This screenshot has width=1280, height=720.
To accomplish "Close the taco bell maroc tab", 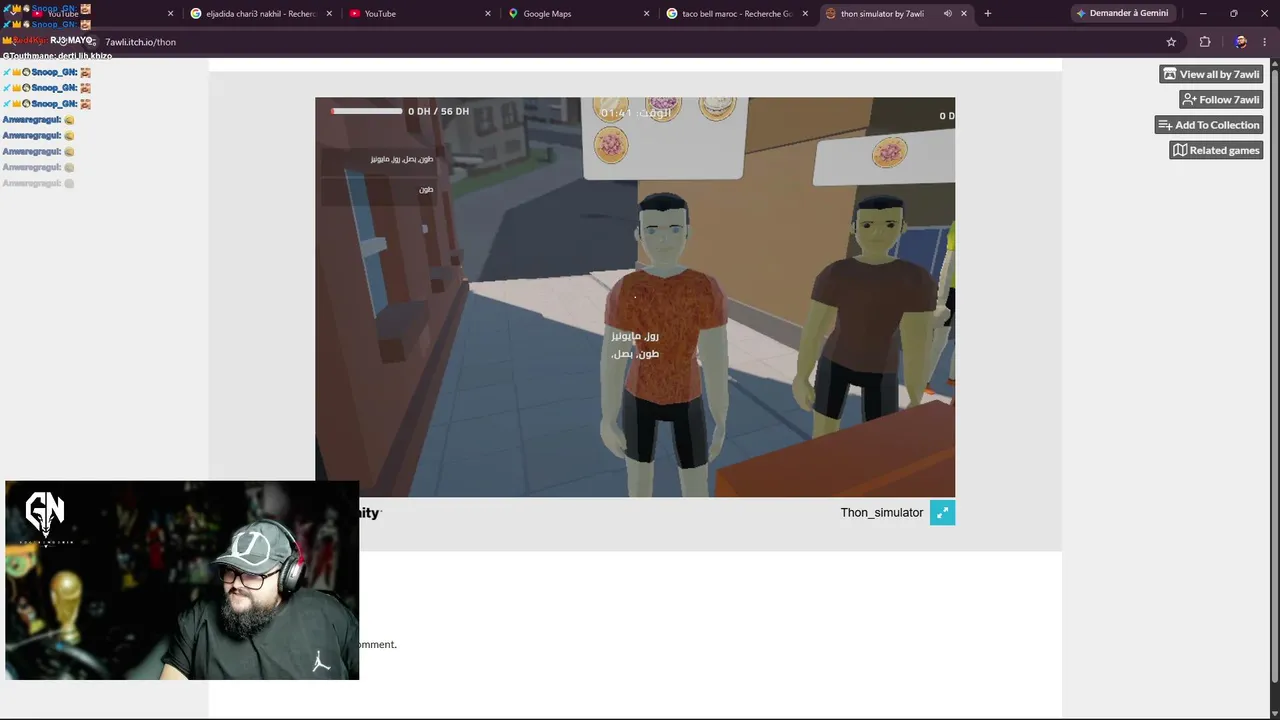I will [x=805, y=13].
